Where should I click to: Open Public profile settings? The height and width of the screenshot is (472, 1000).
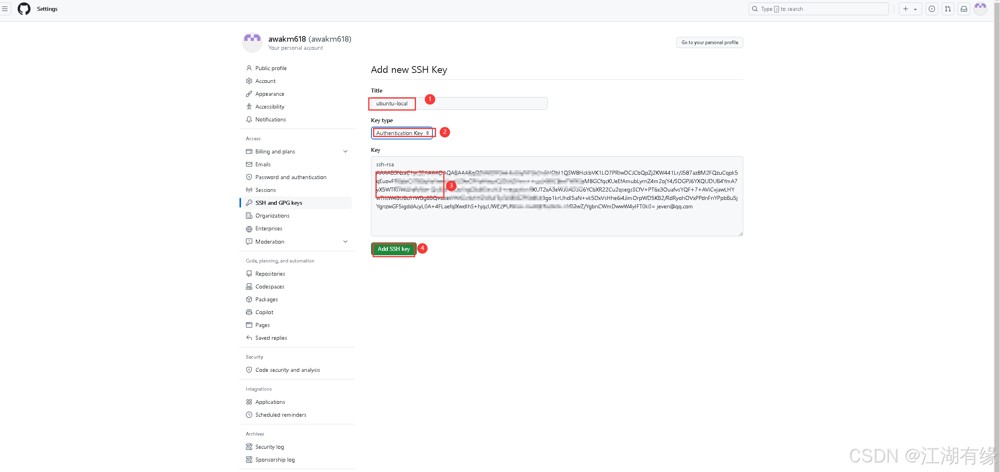(x=271, y=68)
